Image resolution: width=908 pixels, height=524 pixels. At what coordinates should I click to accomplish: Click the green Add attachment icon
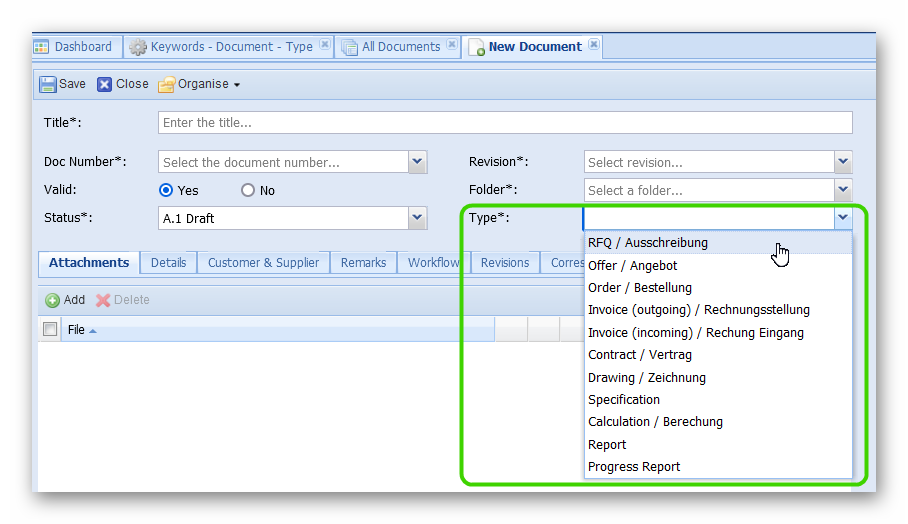coord(53,300)
